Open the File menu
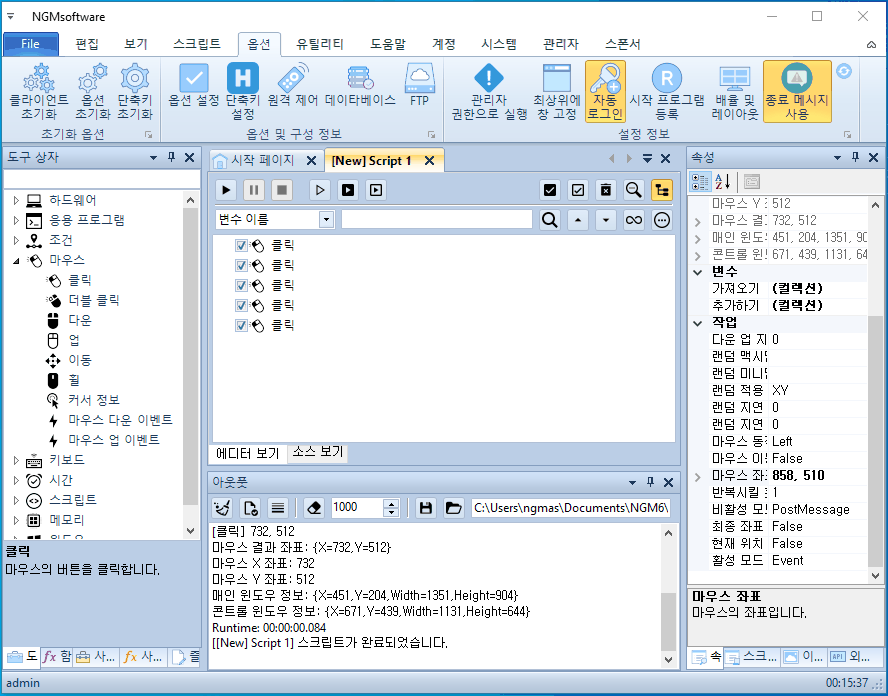Image resolution: width=888 pixels, height=696 pixels. pyautogui.click(x=31, y=44)
